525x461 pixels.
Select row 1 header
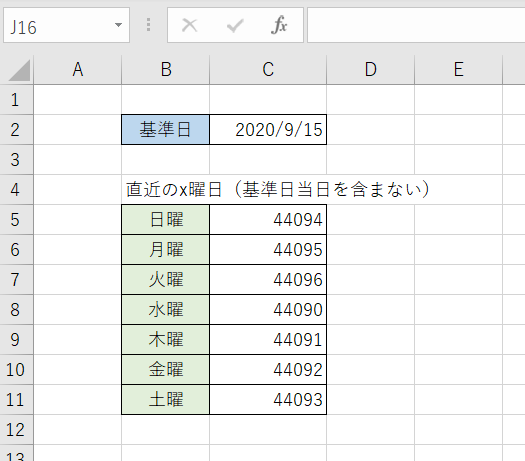[x=16, y=100]
